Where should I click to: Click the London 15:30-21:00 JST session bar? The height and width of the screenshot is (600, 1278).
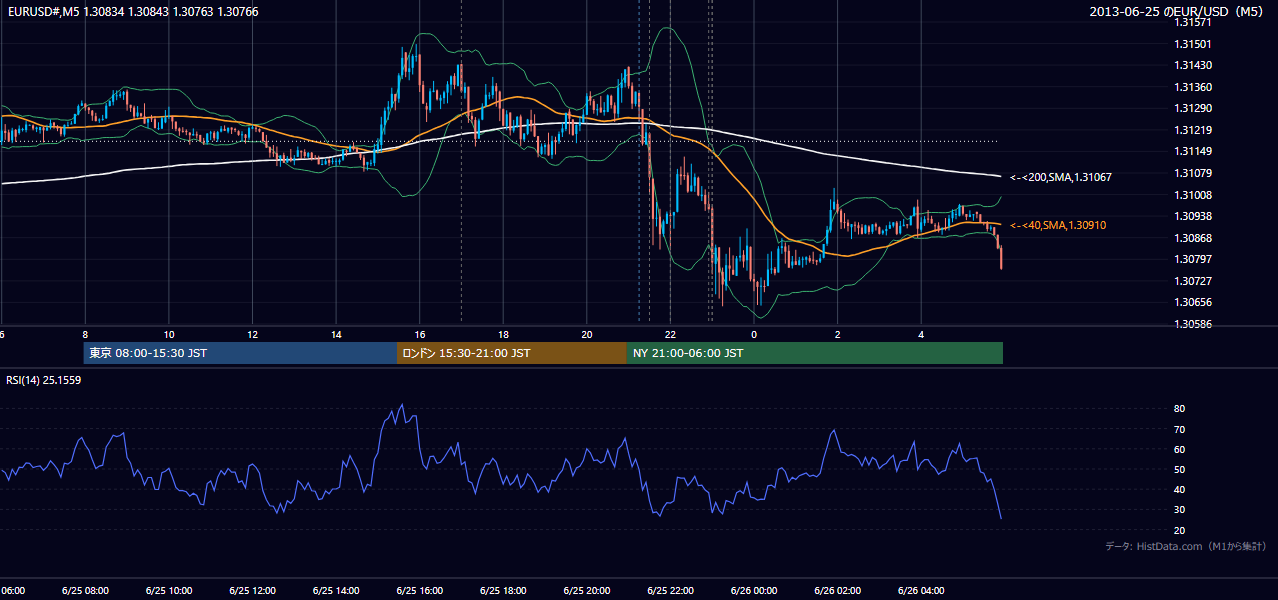click(x=512, y=353)
